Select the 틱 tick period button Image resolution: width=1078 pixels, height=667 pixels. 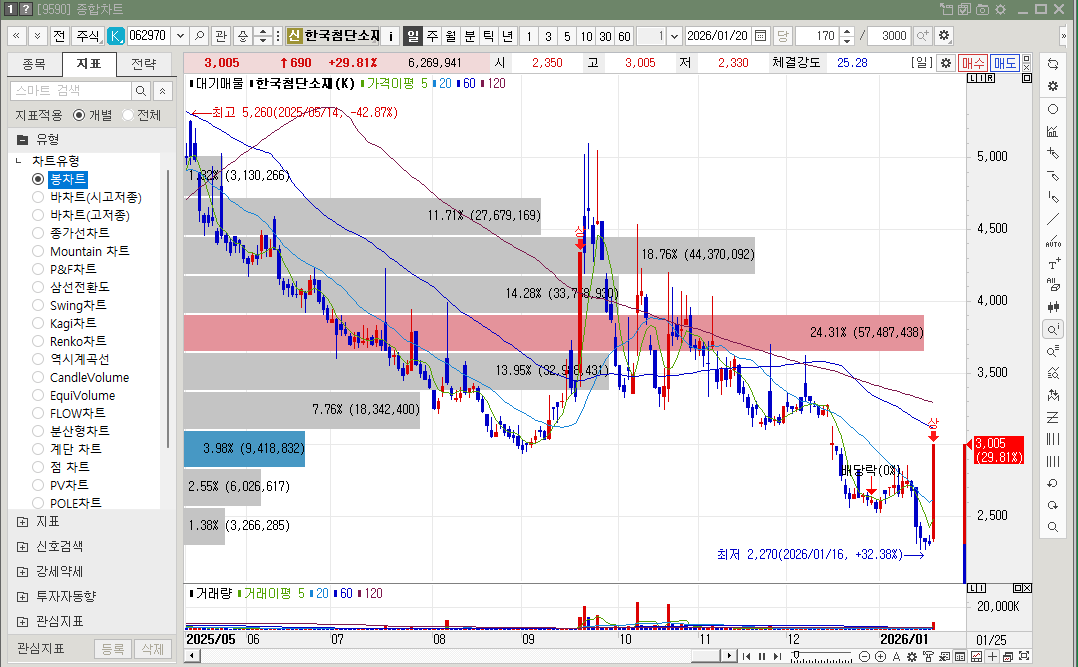pos(488,36)
